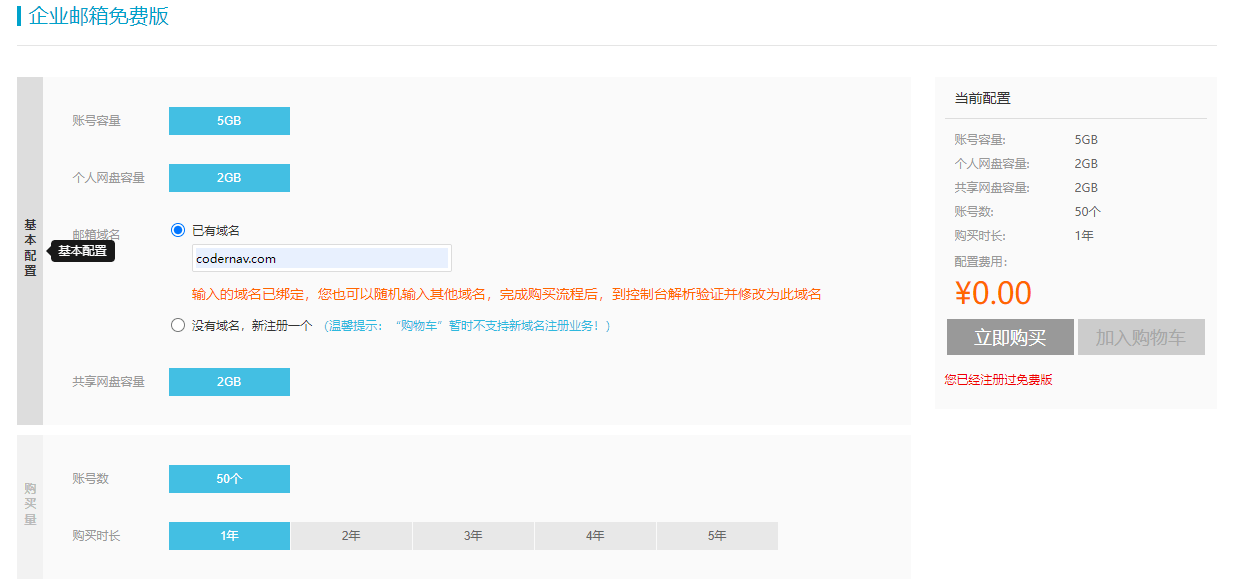Screen dimensions: 1251x587
Task: Select the 5GB account capacity option
Action: tap(229, 121)
